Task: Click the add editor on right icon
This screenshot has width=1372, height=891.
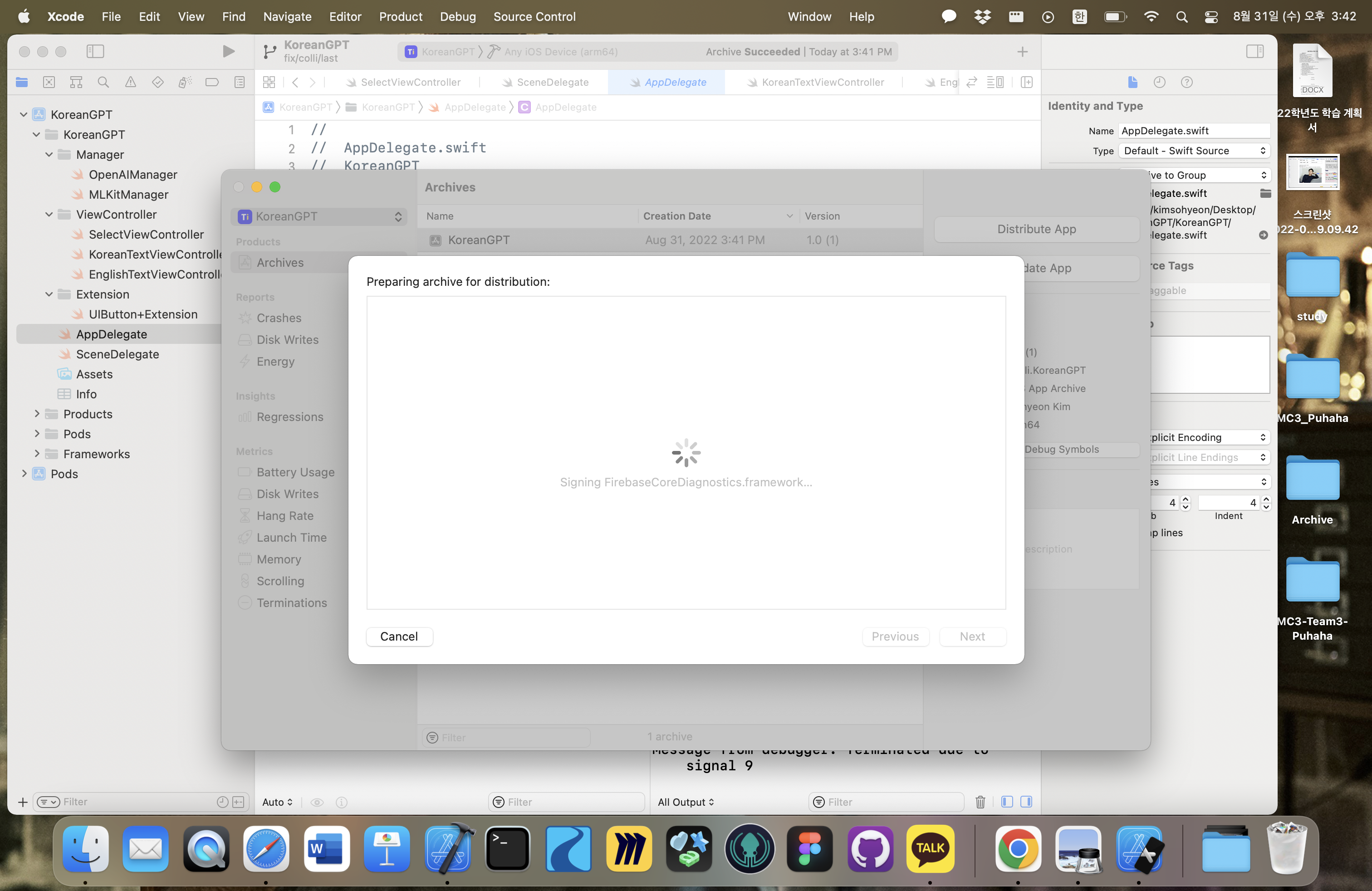Action: coord(1027,82)
